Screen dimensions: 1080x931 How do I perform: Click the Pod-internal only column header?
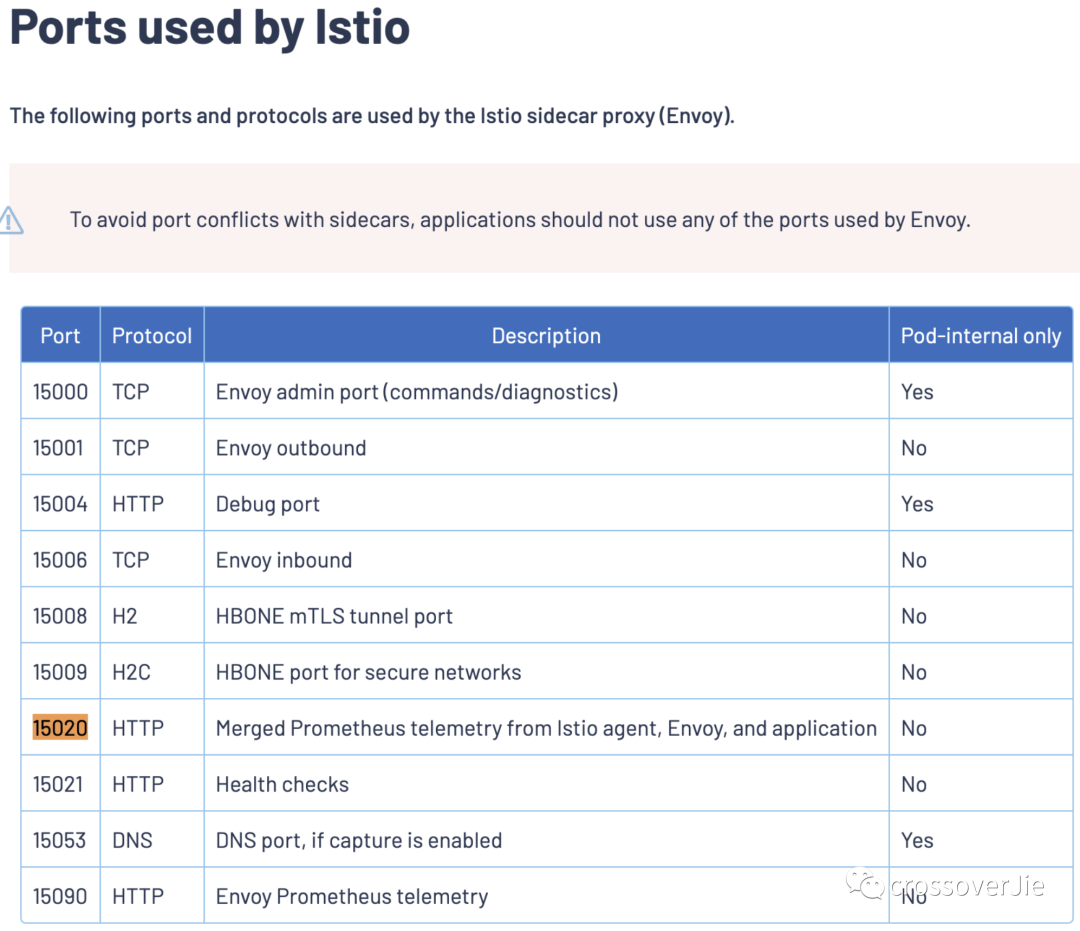coord(981,335)
